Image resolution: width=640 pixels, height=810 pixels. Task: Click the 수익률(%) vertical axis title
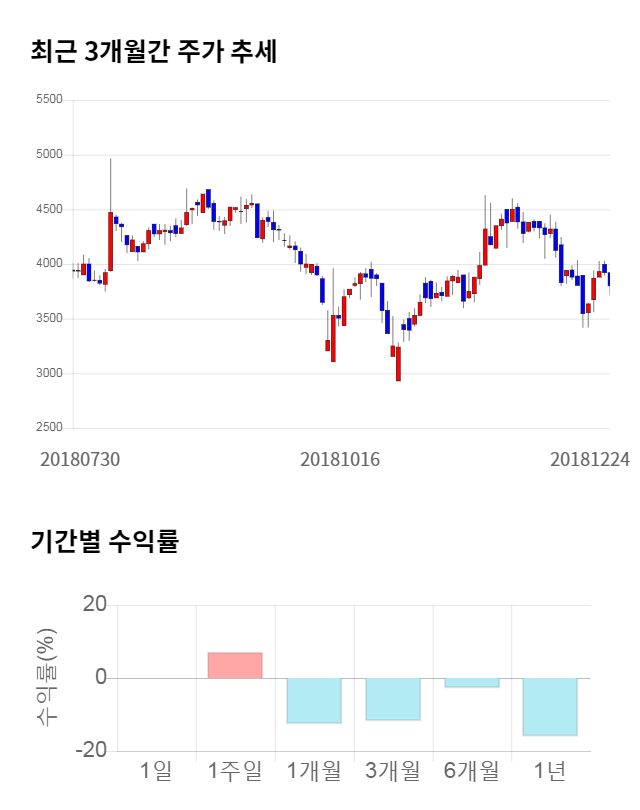tap(45, 678)
